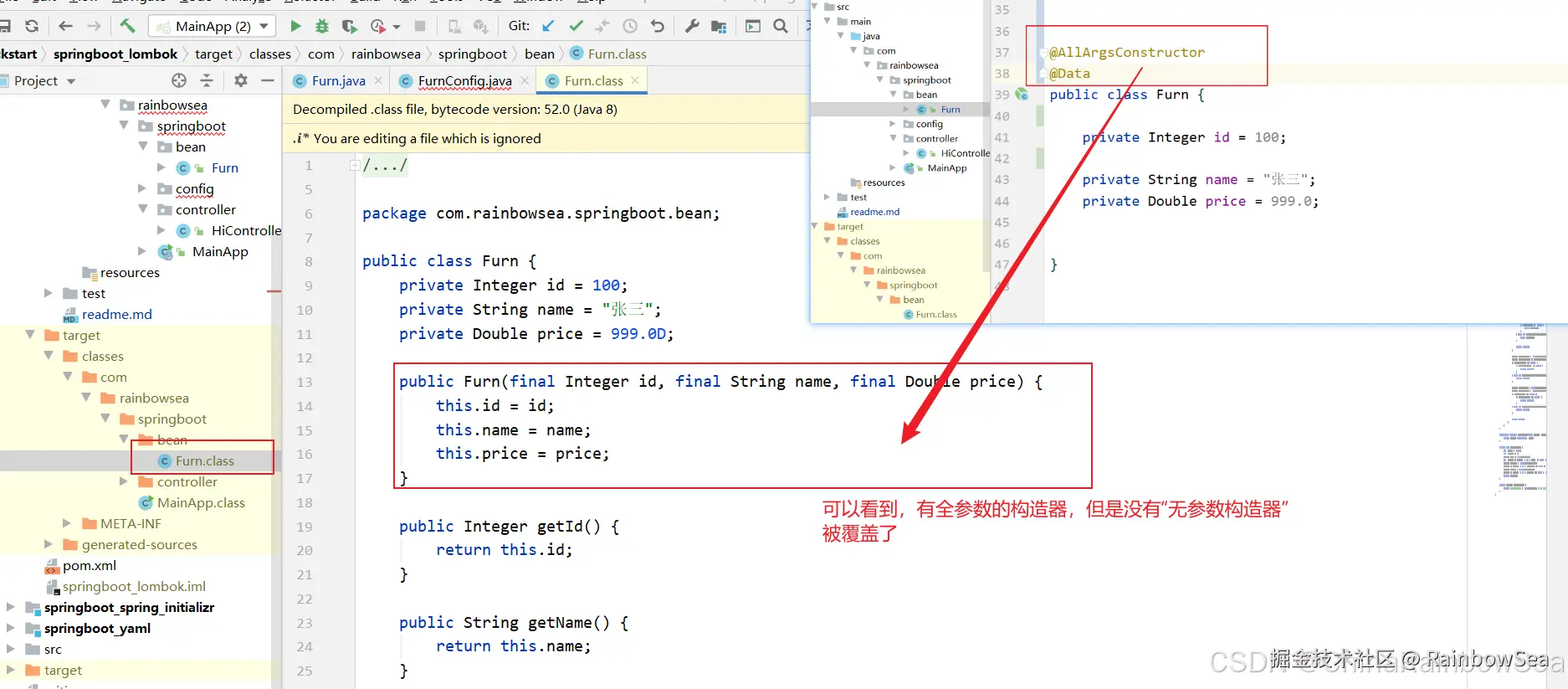Rollback changes with the undo arrow icon

pos(658,26)
